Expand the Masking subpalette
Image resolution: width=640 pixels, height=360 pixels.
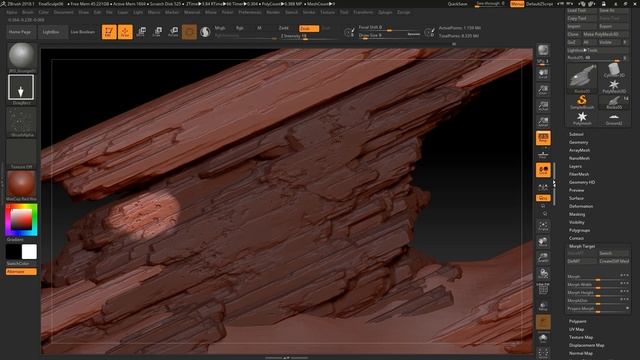[577, 214]
